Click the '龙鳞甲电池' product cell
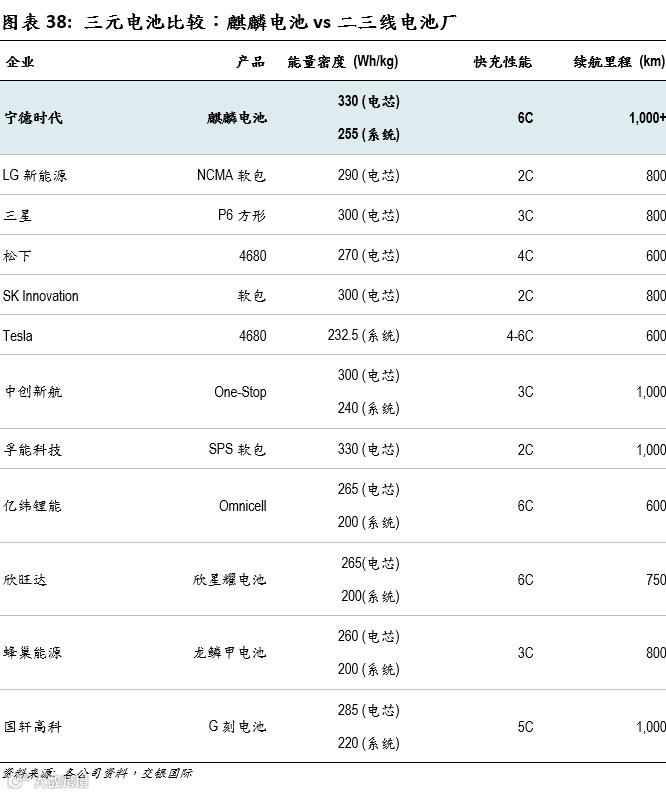Image resolution: width=666 pixels, height=795 pixels. (x=230, y=653)
